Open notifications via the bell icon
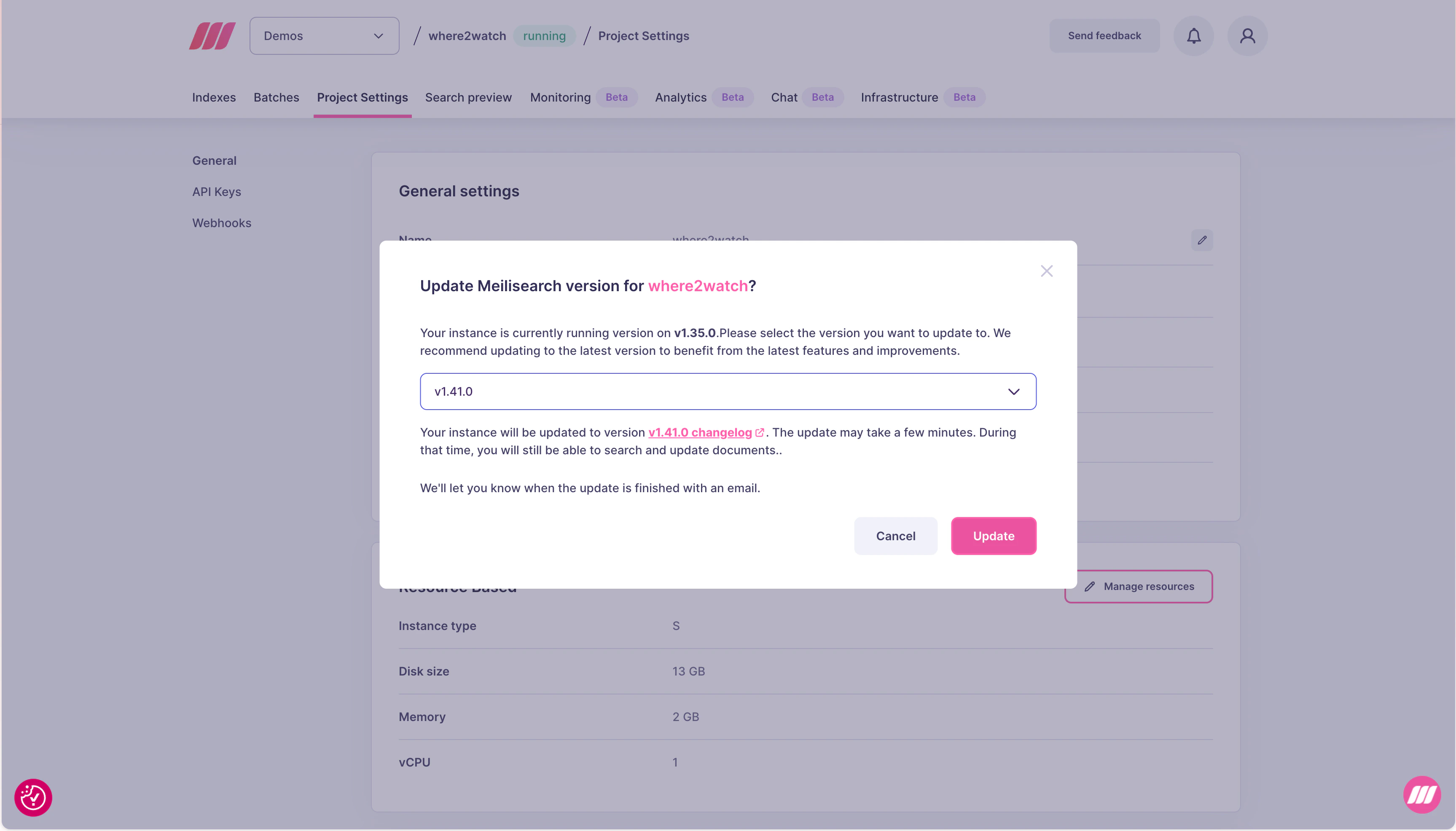The image size is (1456, 831). [1193, 35]
